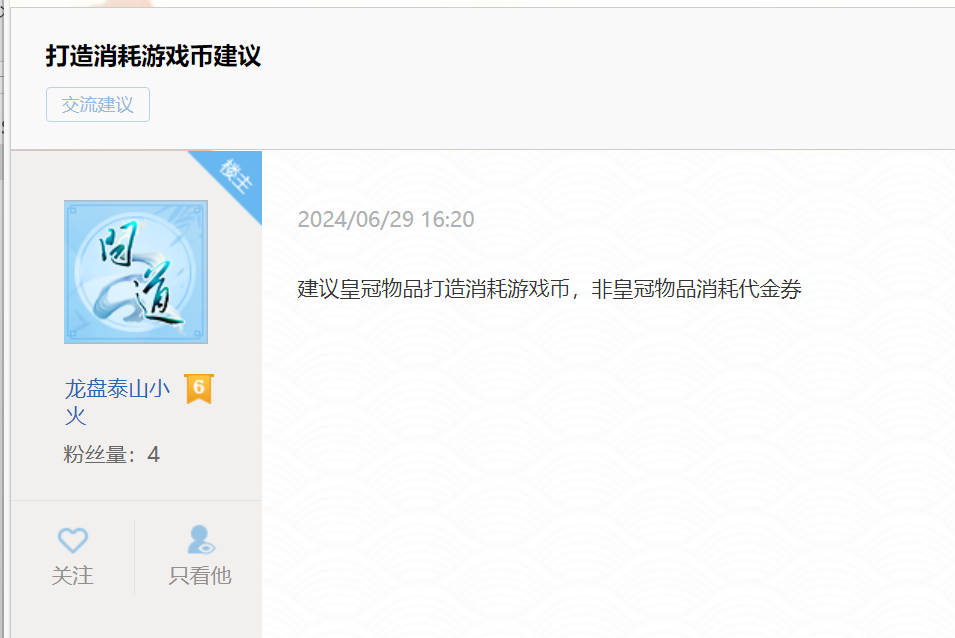Click the divider between 关注 and 只看他
Image resolution: width=955 pixels, height=638 pixels.
tap(135, 556)
